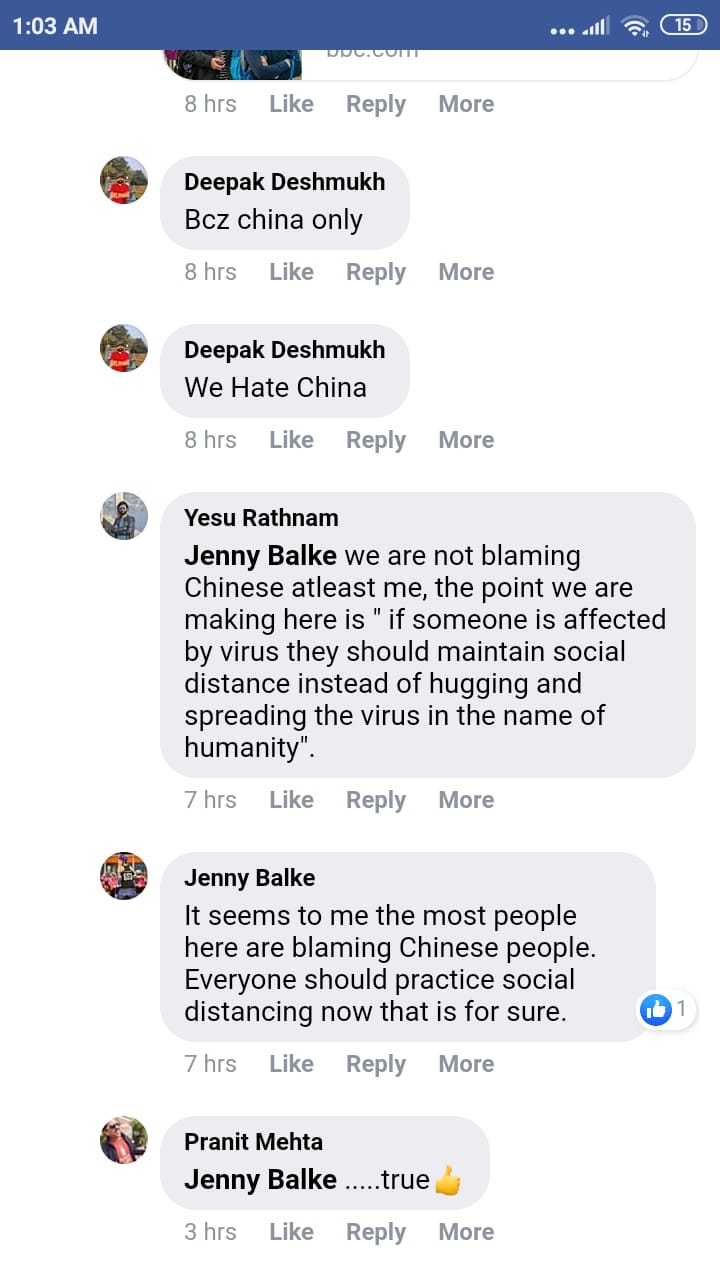Like the topmost comment with link preview
This screenshot has width=720, height=1280.
click(x=291, y=104)
